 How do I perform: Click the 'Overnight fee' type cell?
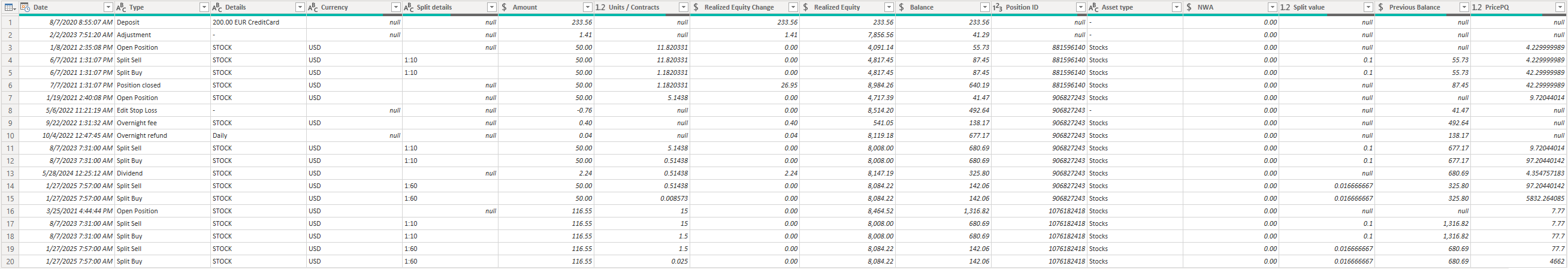tap(162, 123)
